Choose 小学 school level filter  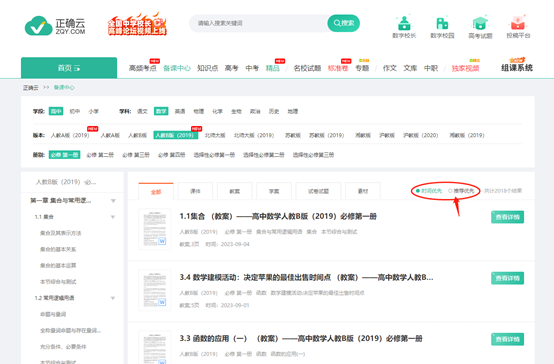(x=93, y=111)
